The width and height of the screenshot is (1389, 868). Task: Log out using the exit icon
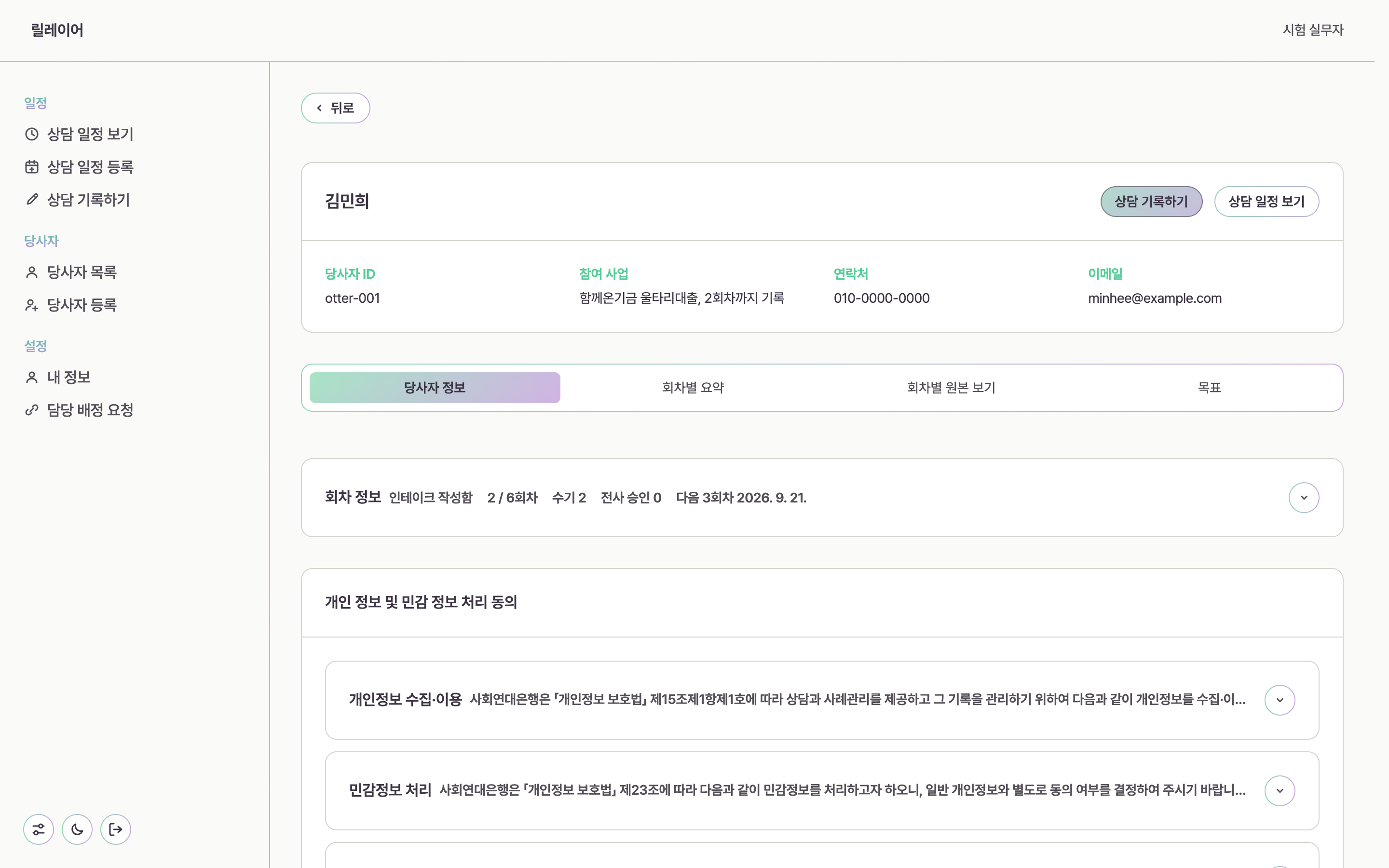tap(115, 829)
